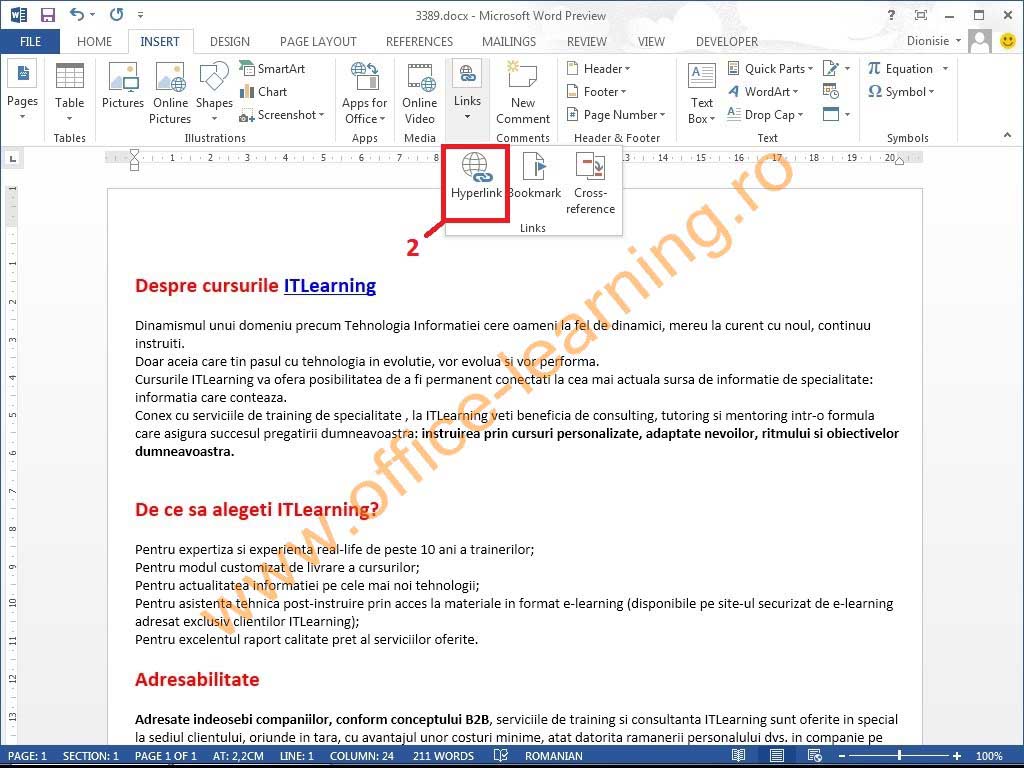
Task: Add a New Comment
Action: click(x=522, y=93)
